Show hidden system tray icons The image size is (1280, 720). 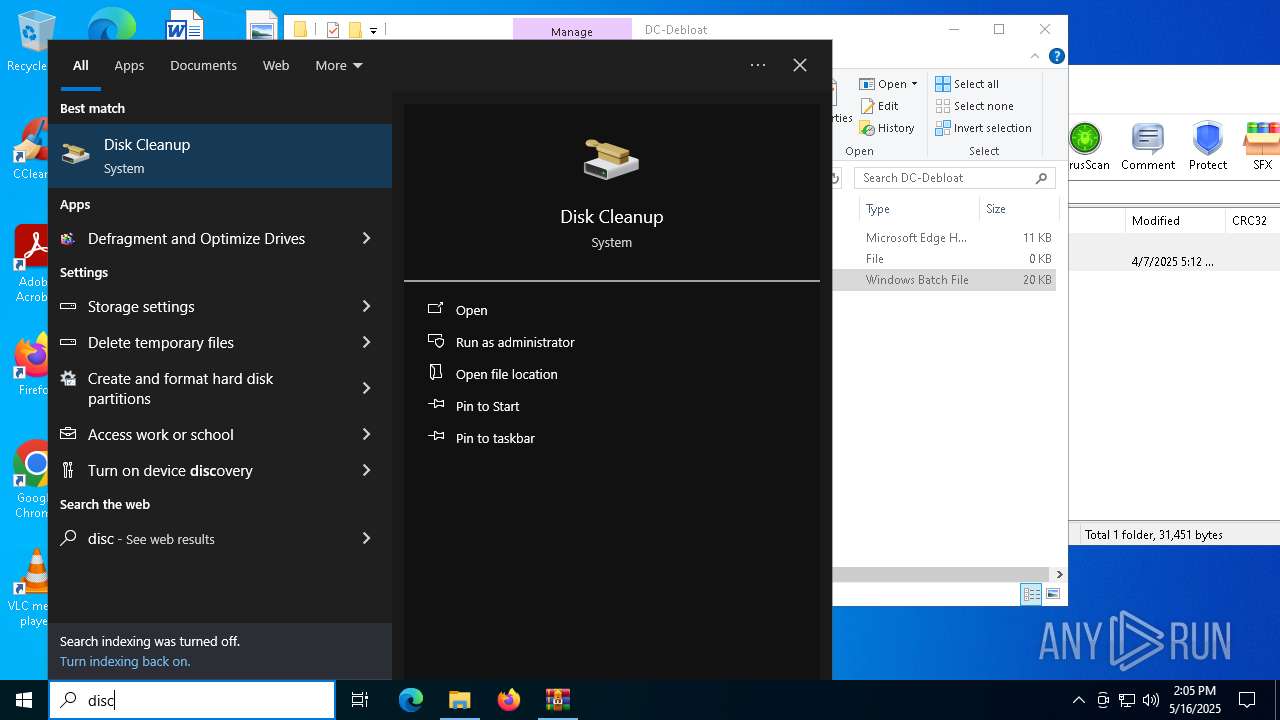tap(1078, 700)
